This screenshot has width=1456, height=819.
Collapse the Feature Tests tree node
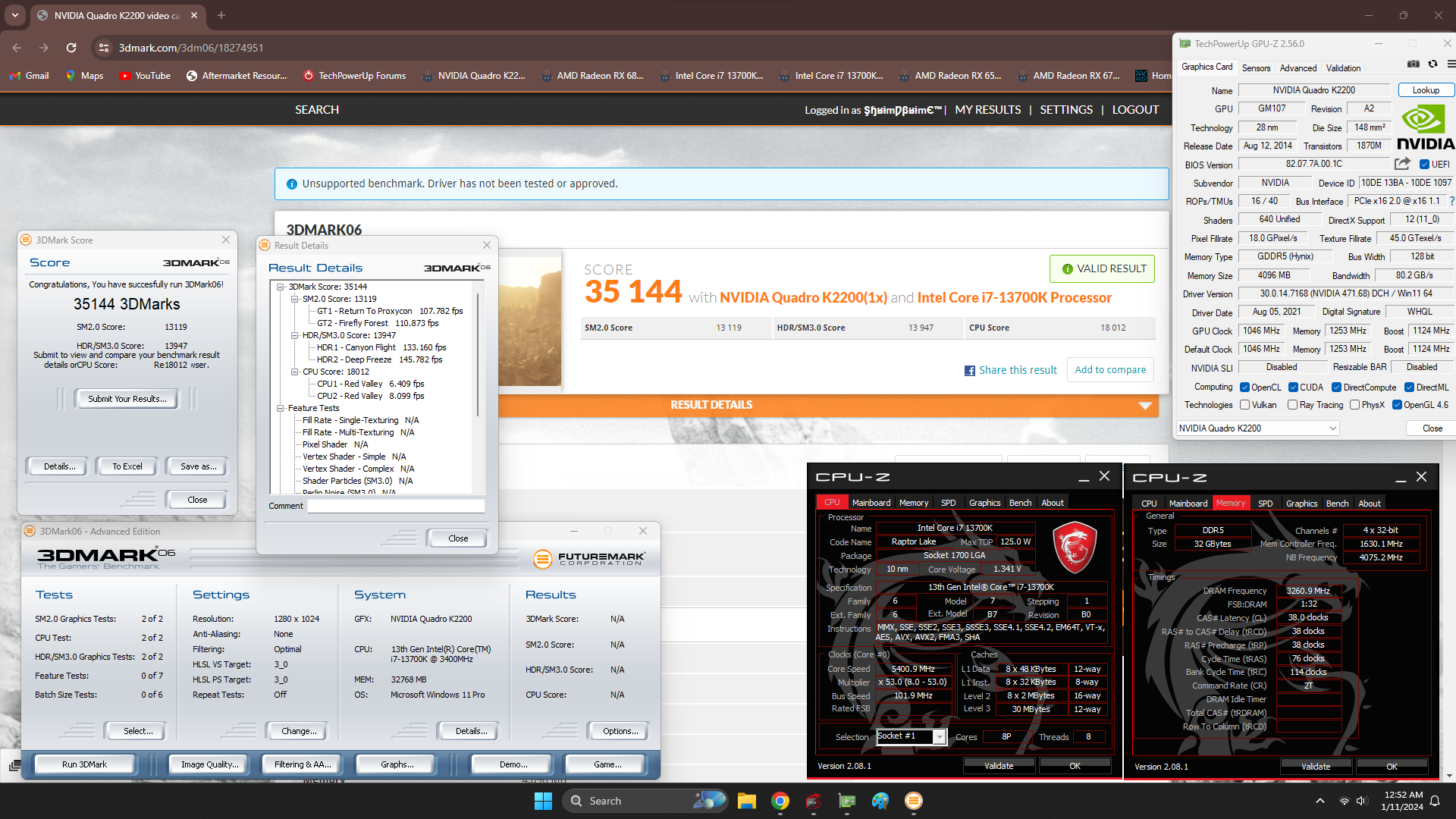click(281, 408)
